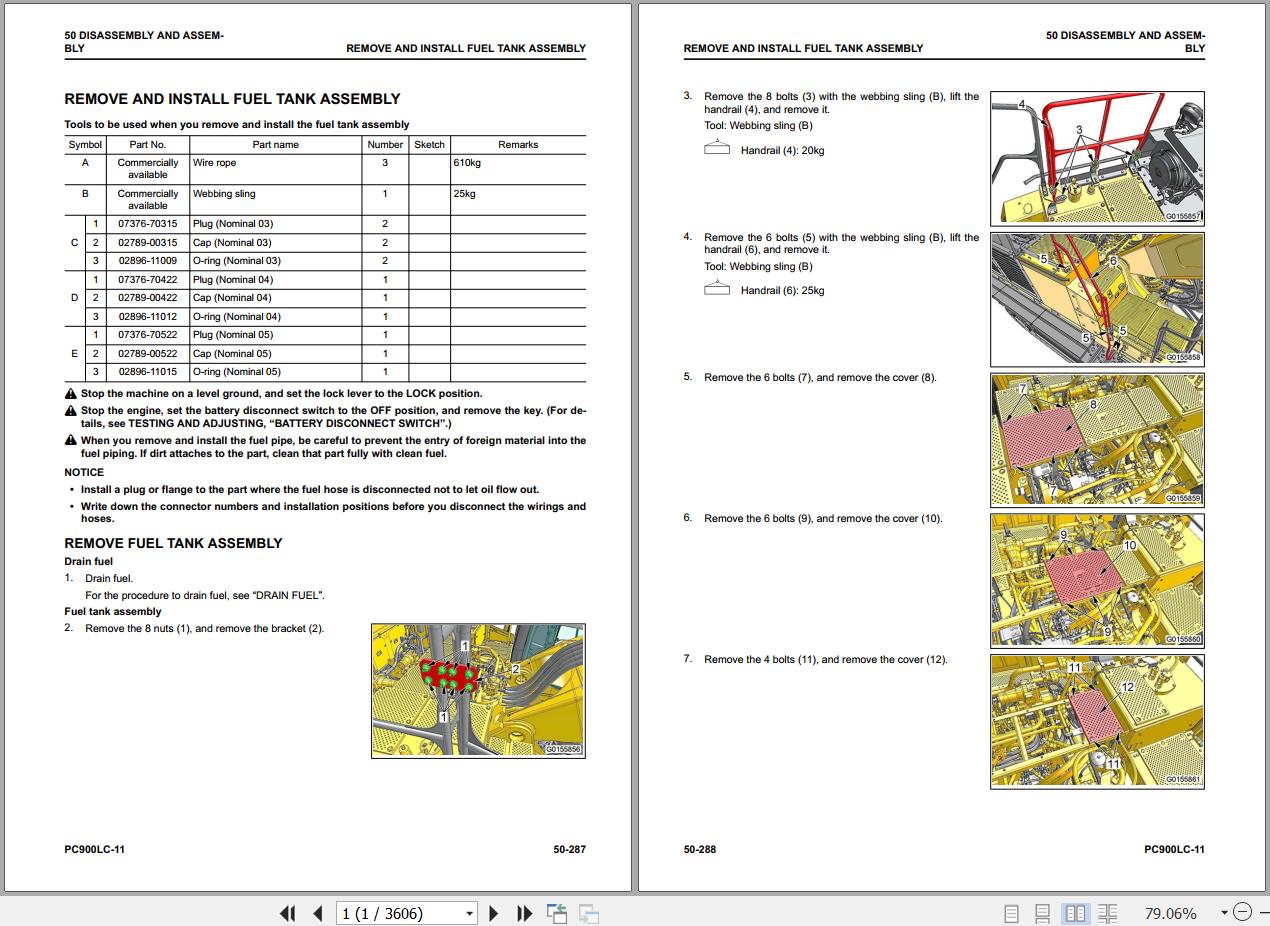Click the page number input field
The height and width of the screenshot is (926, 1270).
(399, 913)
